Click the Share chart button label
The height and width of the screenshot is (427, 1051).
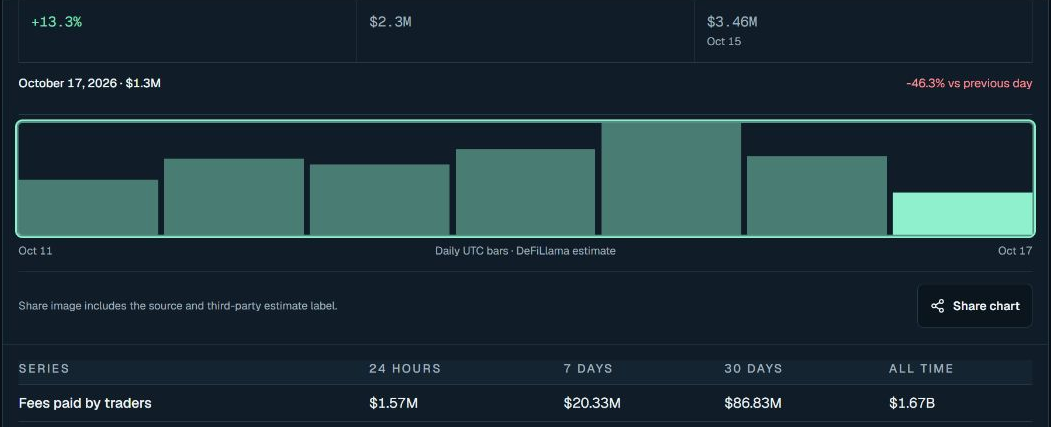pyautogui.click(x=986, y=306)
